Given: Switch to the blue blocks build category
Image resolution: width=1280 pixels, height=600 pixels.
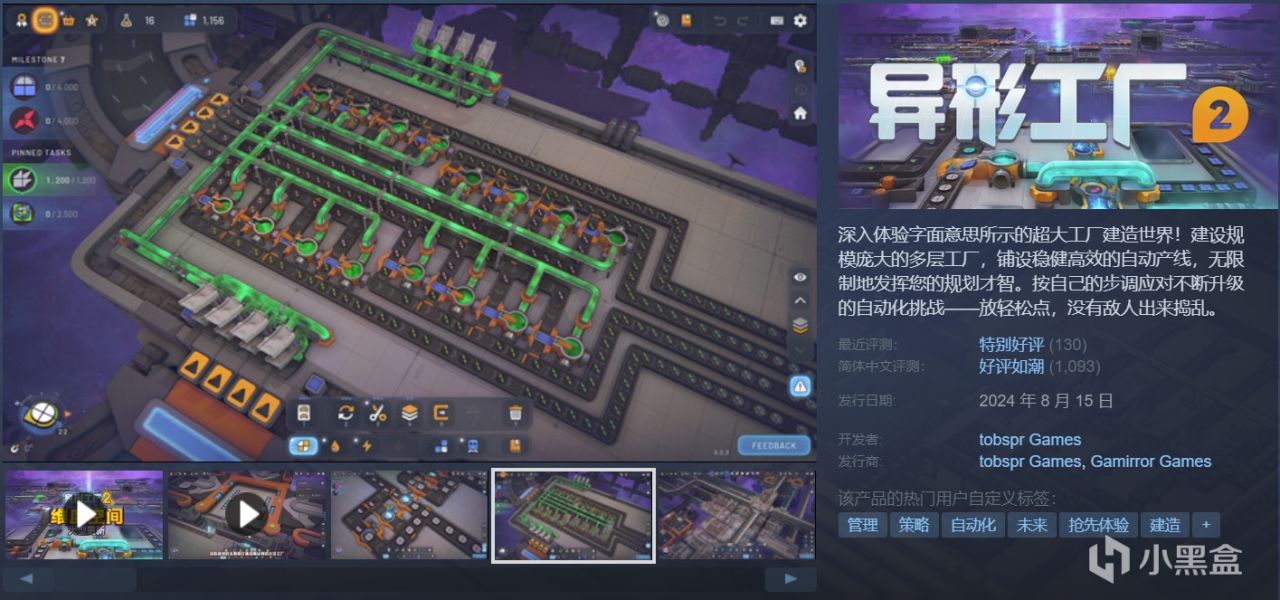Looking at the screenshot, I should click(x=441, y=446).
